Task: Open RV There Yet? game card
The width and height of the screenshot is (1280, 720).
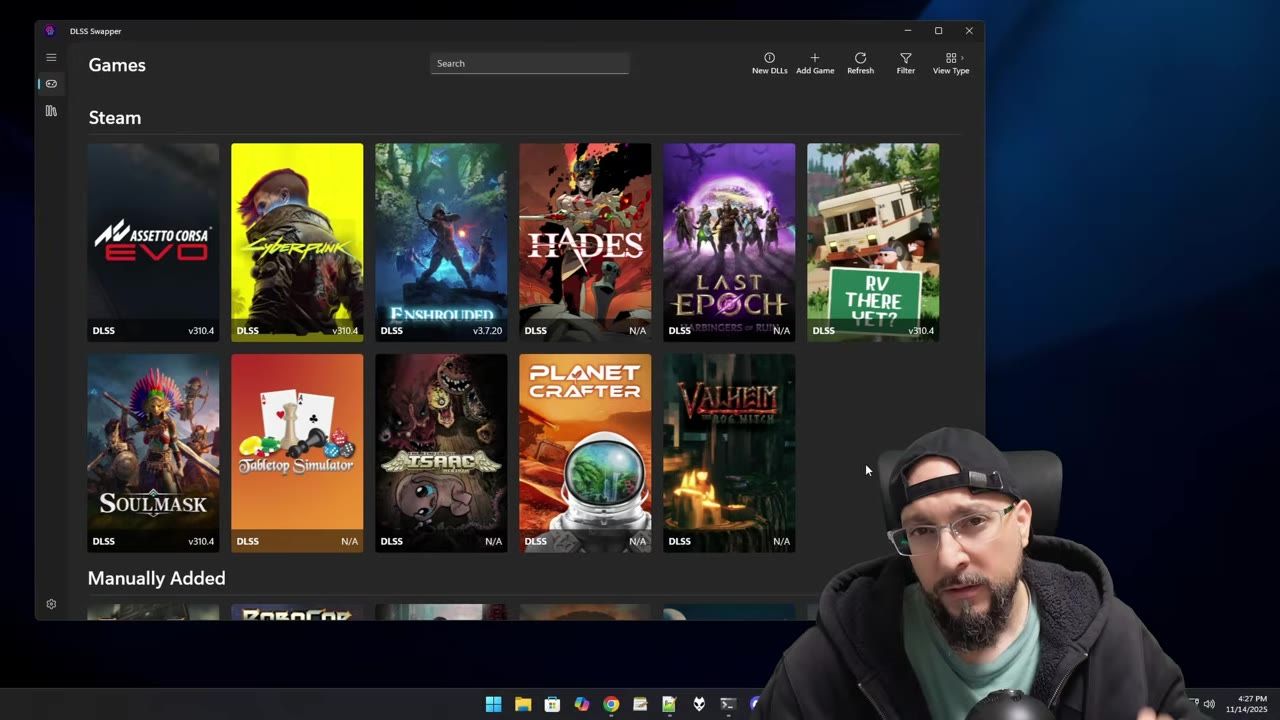Action: click(x=873, y=242)
